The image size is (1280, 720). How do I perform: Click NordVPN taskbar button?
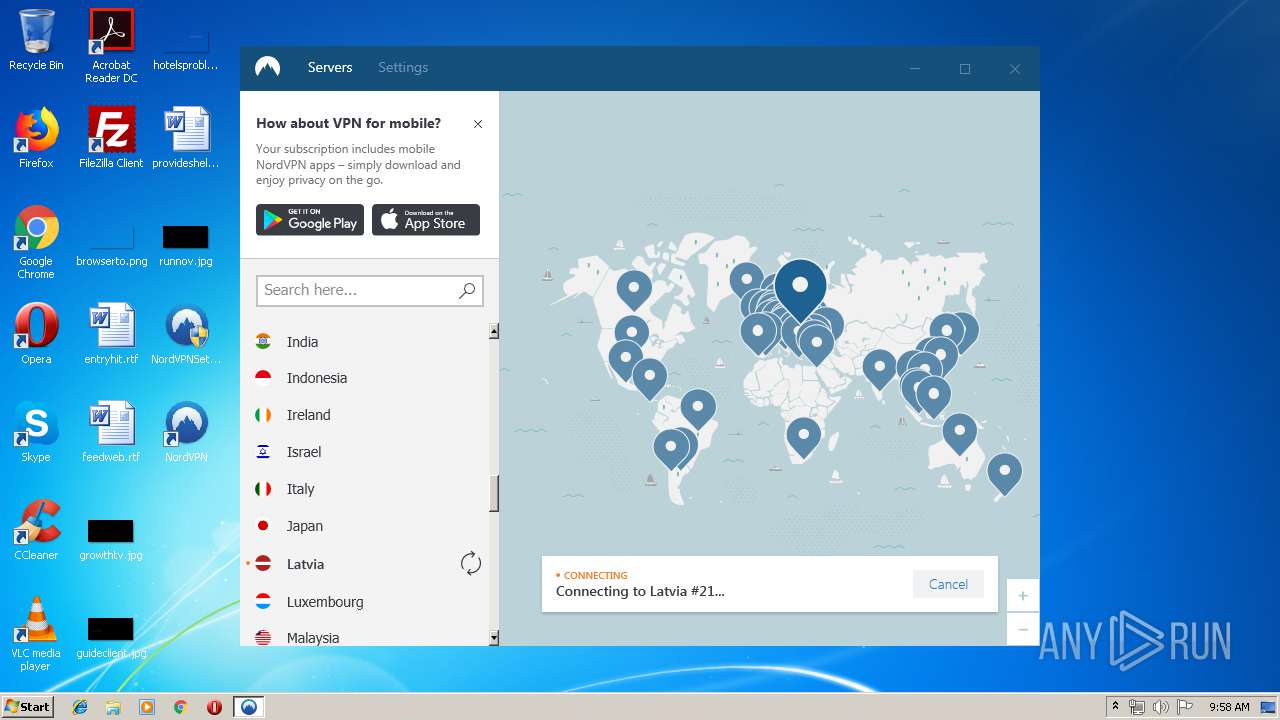[x=248, y=707]
